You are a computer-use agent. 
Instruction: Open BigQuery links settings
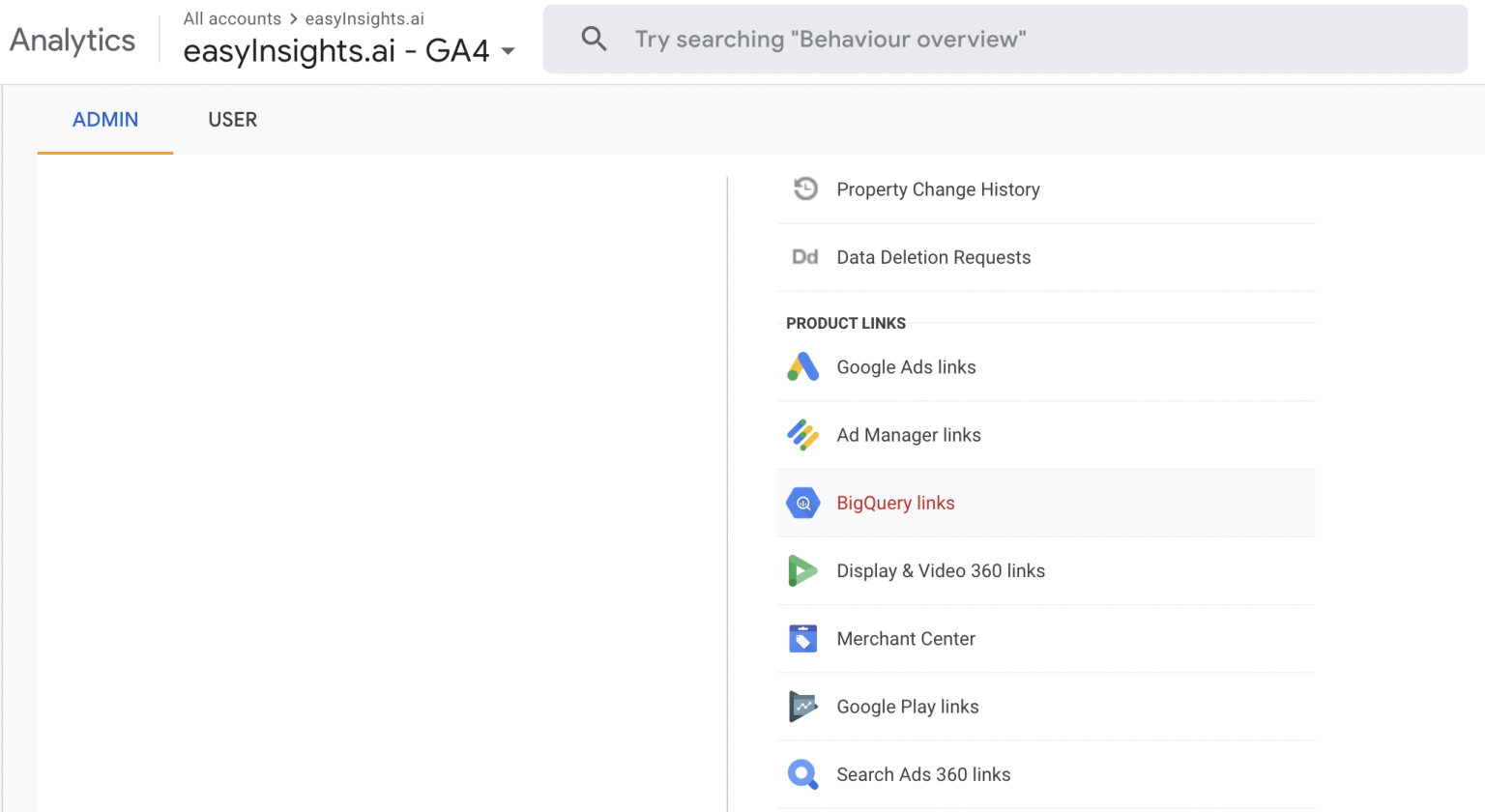(x=895, y=503)
